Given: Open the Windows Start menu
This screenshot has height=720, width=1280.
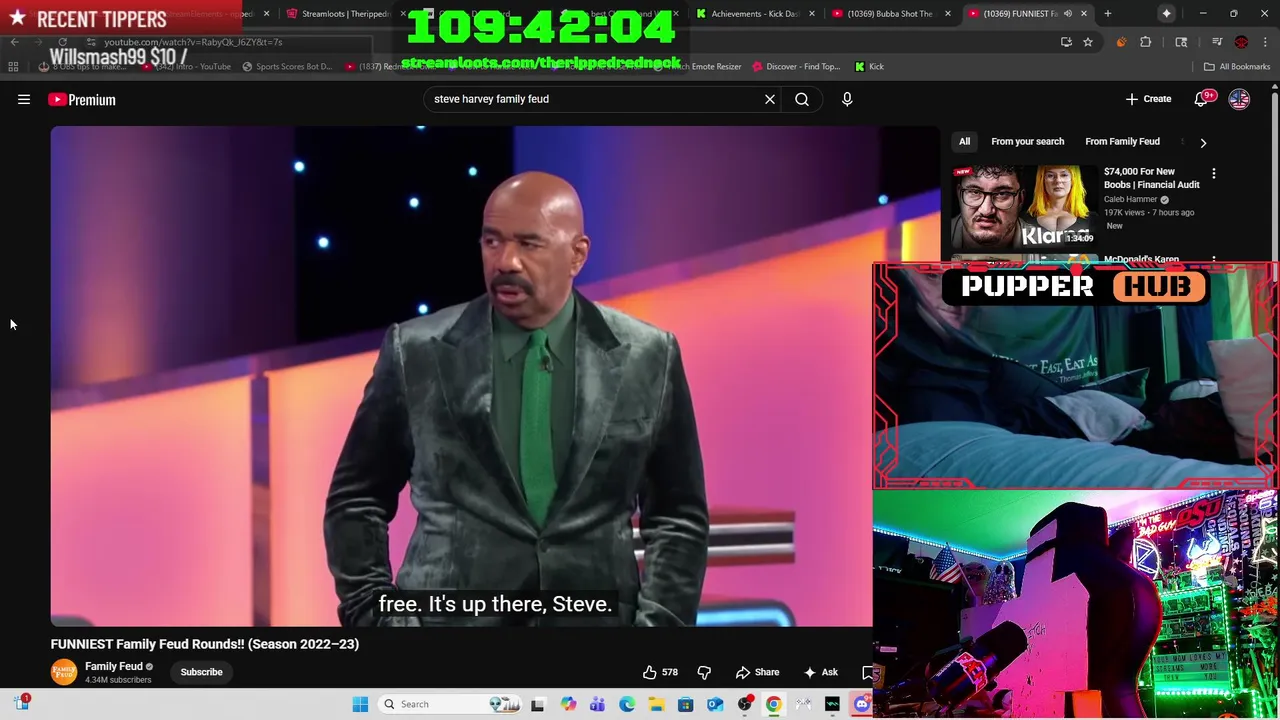Looking at the screenshot, I should [x=360, y=704].
